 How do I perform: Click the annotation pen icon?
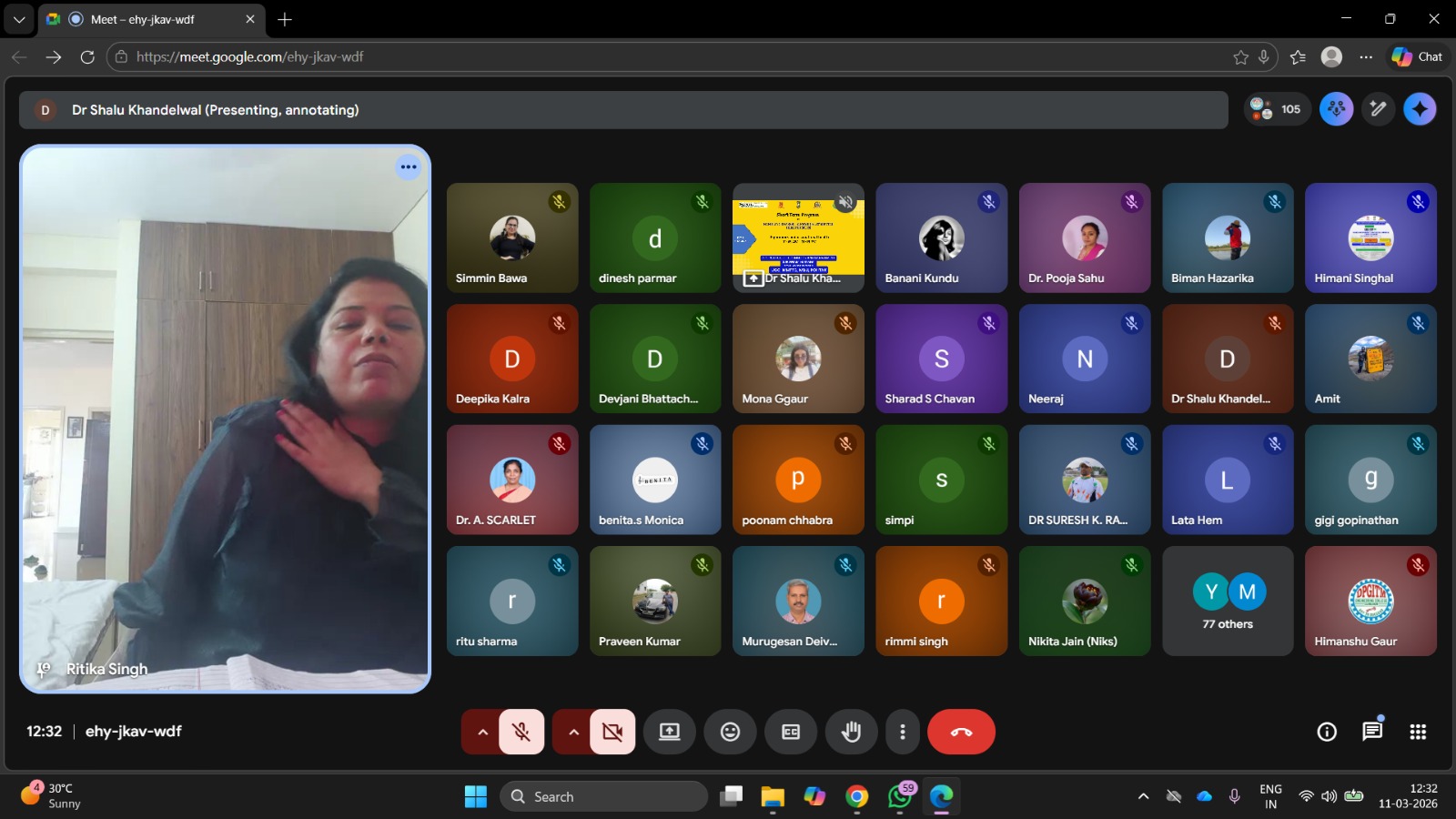coord(1378,109)
